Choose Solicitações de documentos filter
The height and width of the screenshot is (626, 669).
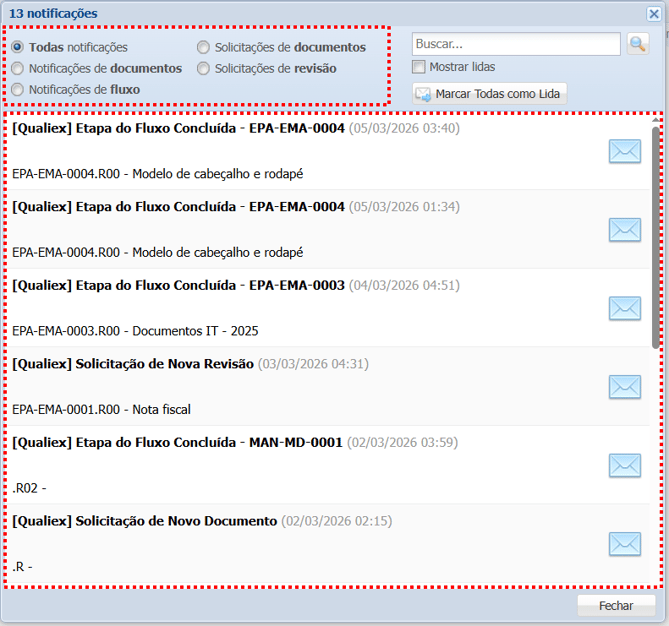204,47
